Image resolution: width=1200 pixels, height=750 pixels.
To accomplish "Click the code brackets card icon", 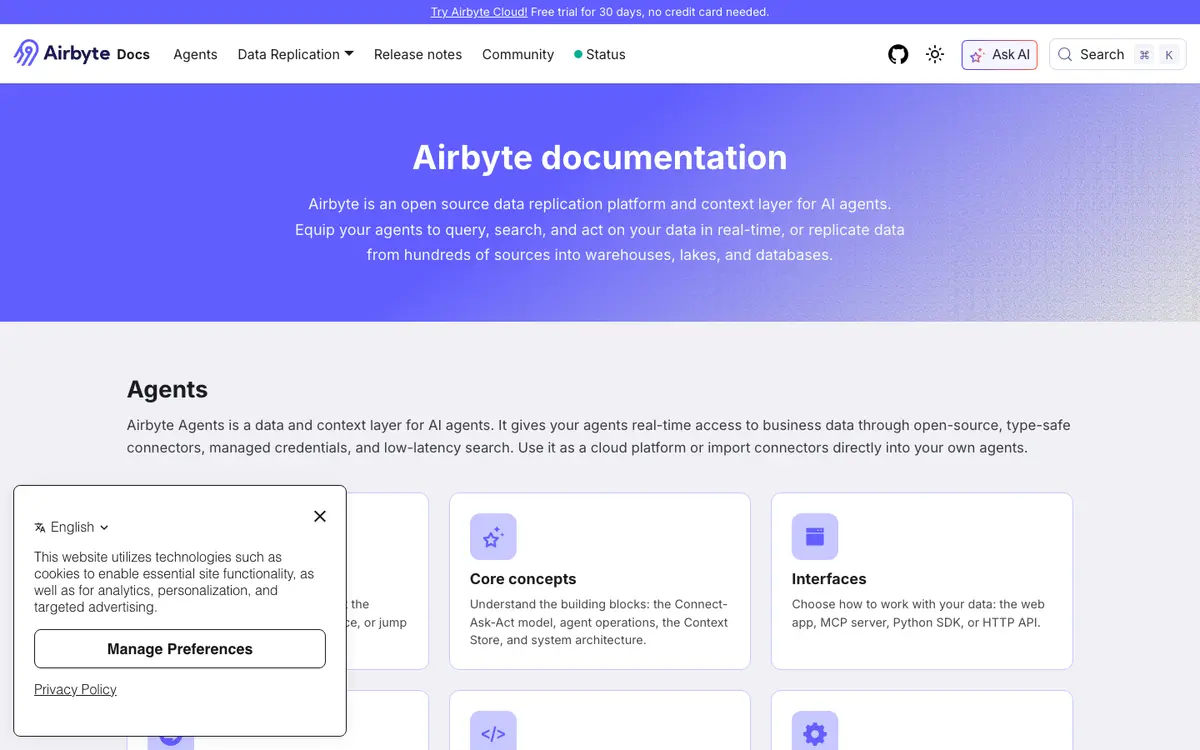I will coord(493,733).
